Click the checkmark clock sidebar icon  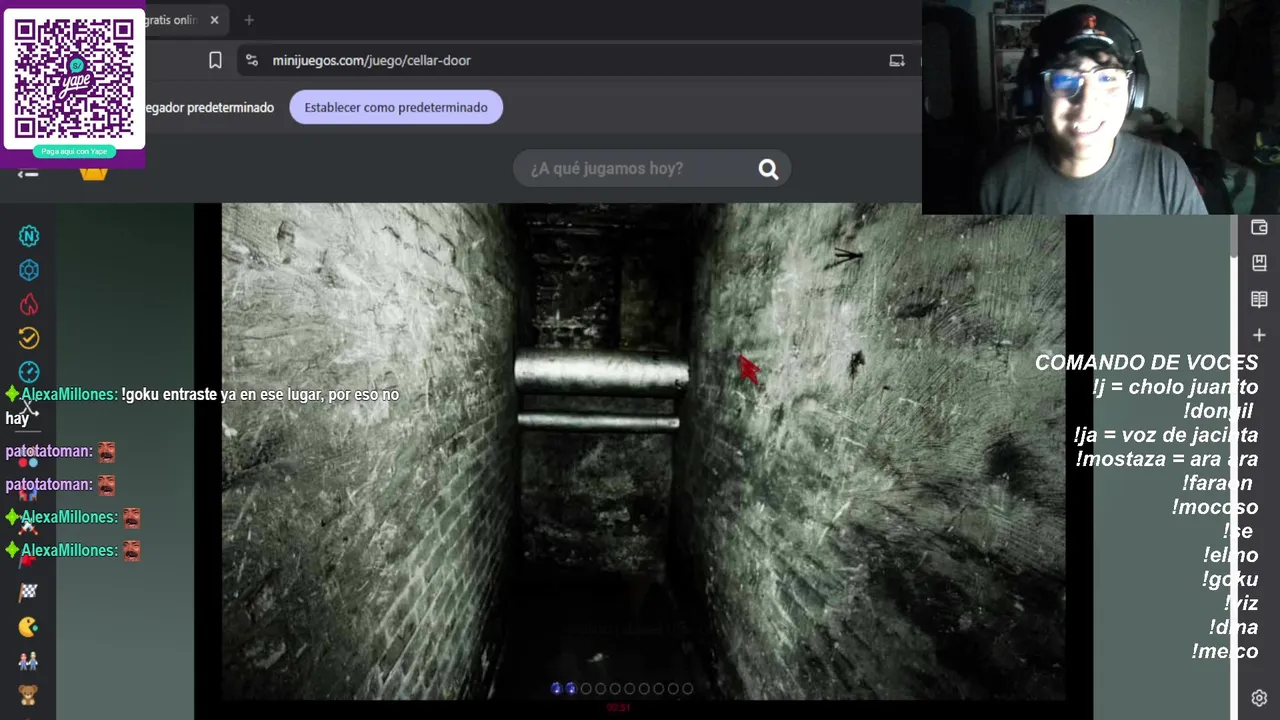click(29, 338)
